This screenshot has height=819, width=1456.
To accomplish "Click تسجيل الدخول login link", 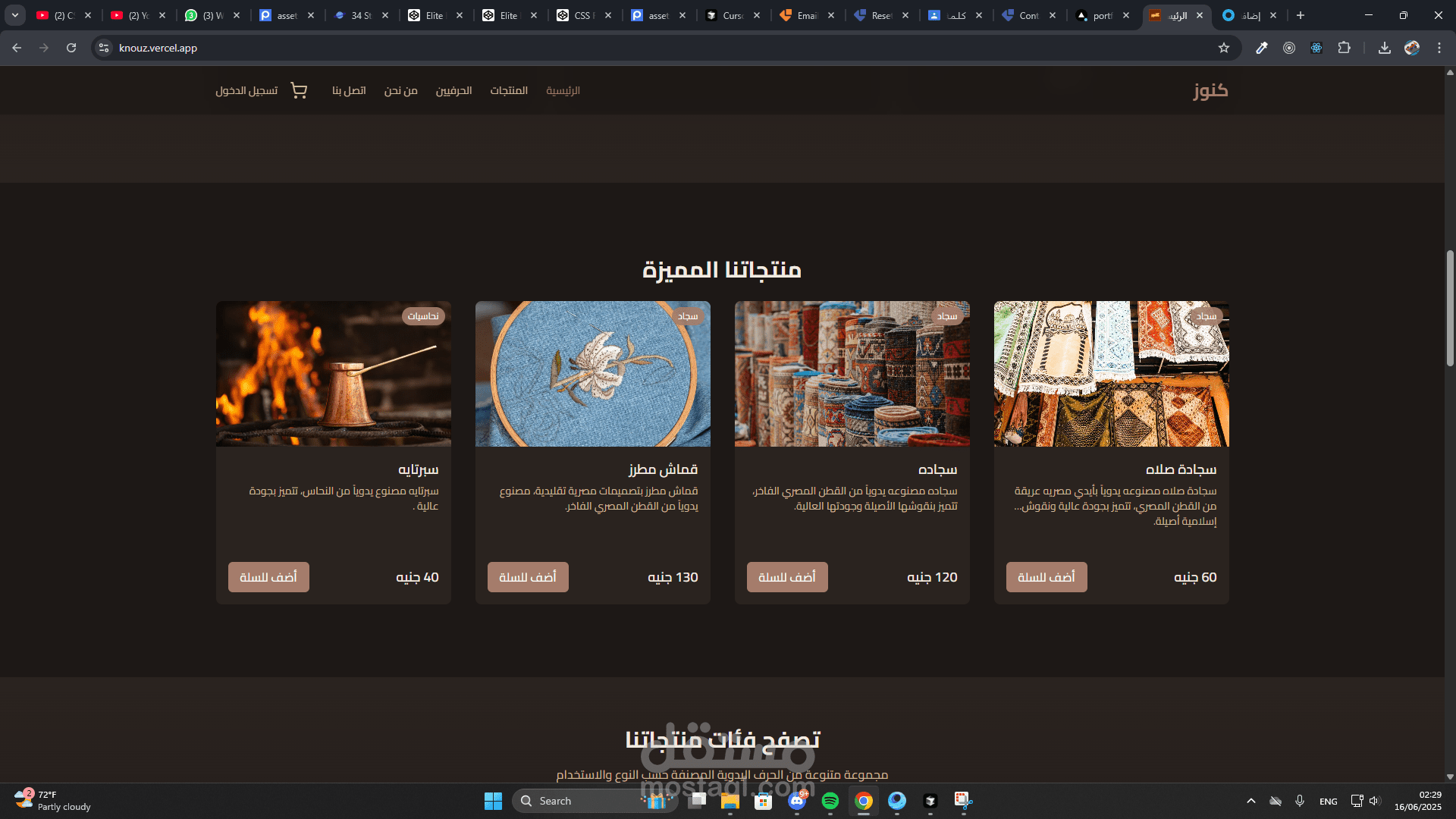I will coord(246,90).
